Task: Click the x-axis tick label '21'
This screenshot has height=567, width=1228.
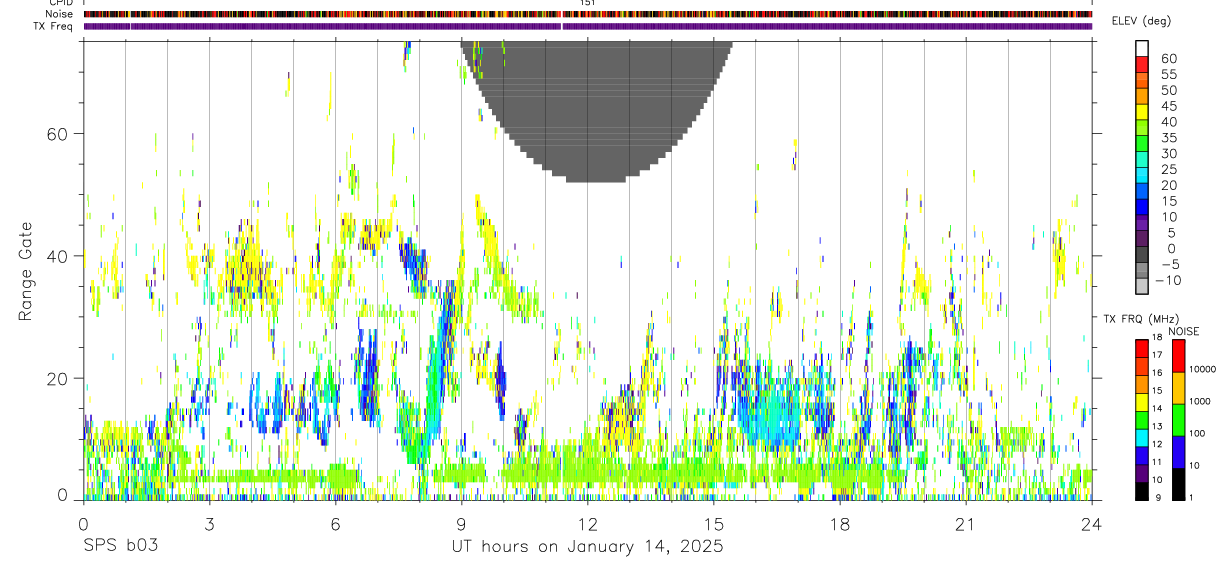Action: point(965,523)
